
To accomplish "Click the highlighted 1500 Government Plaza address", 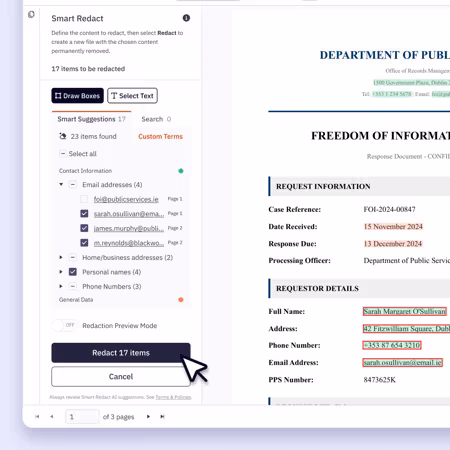I will tap(411, 82).
